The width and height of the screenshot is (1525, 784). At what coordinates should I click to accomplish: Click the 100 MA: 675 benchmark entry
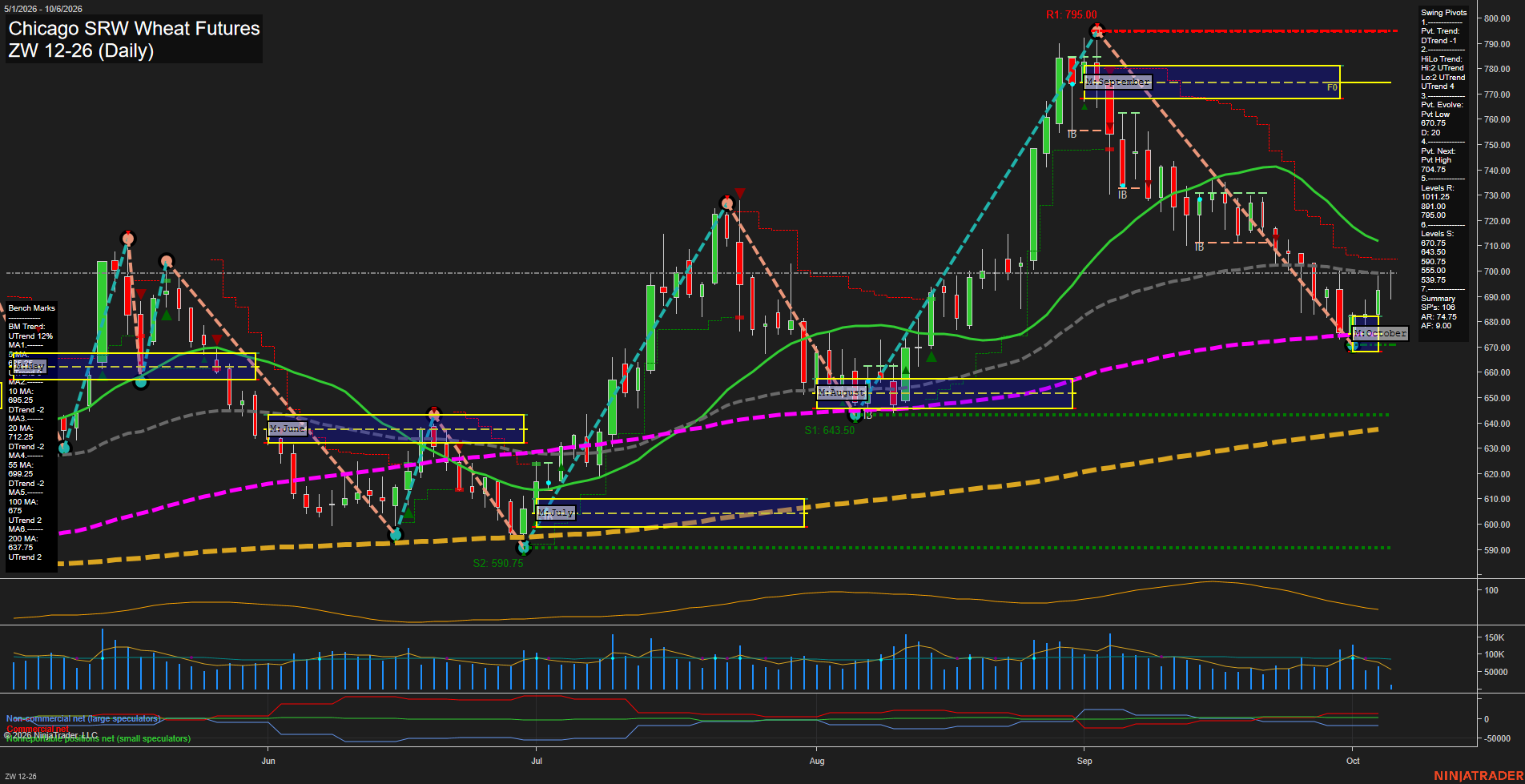click(23, 506)
